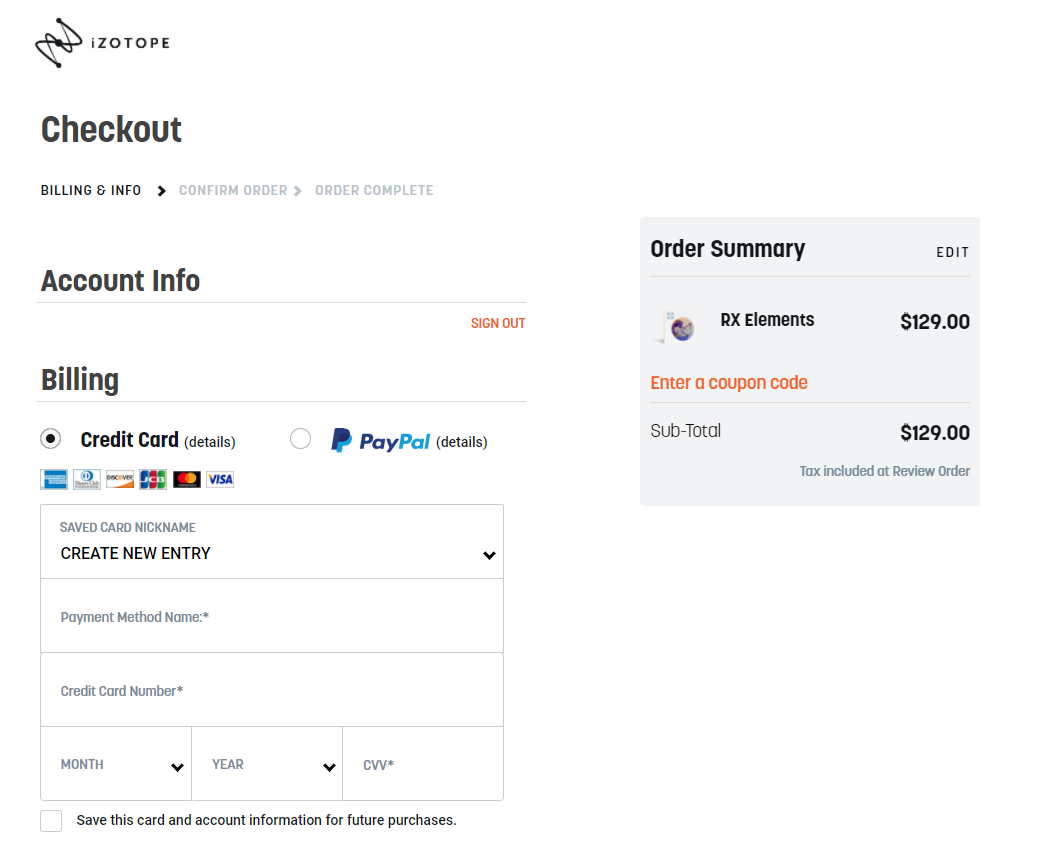Screen dimensions: 1039x852
Task: Select the Credit Card radio button
Action: (50, 439)
